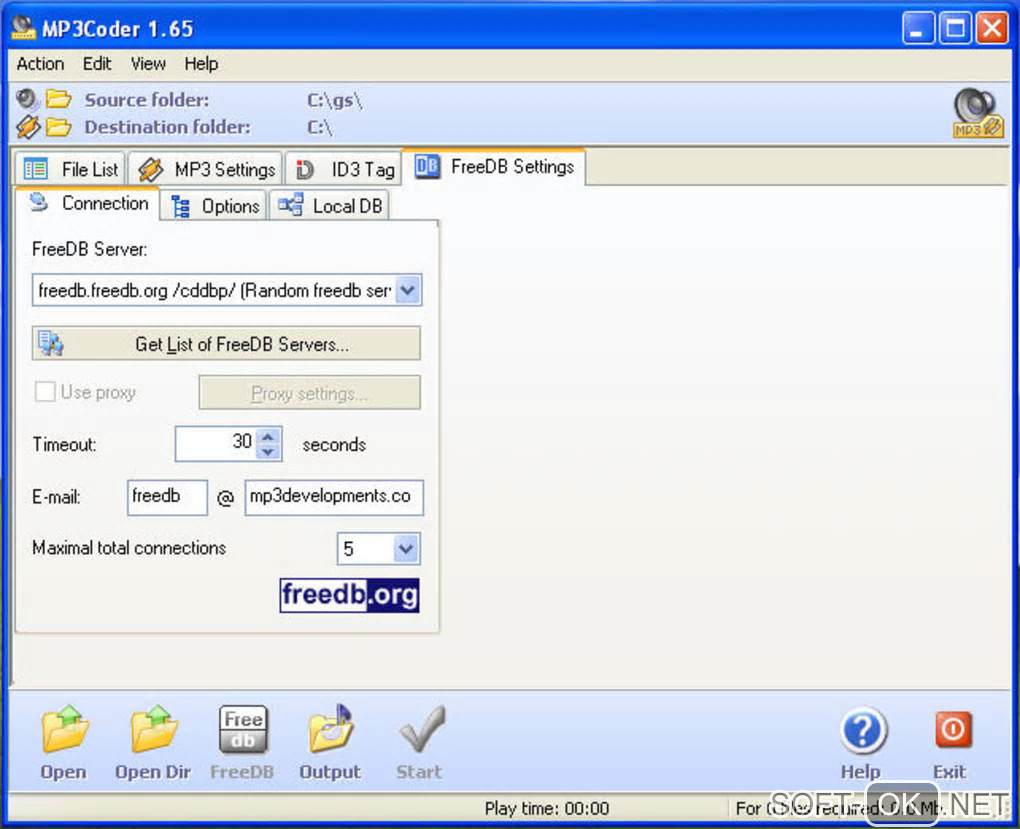1020x829 pixels.
Task: Click the Open Dir folder icon
Action: [153, 729]
